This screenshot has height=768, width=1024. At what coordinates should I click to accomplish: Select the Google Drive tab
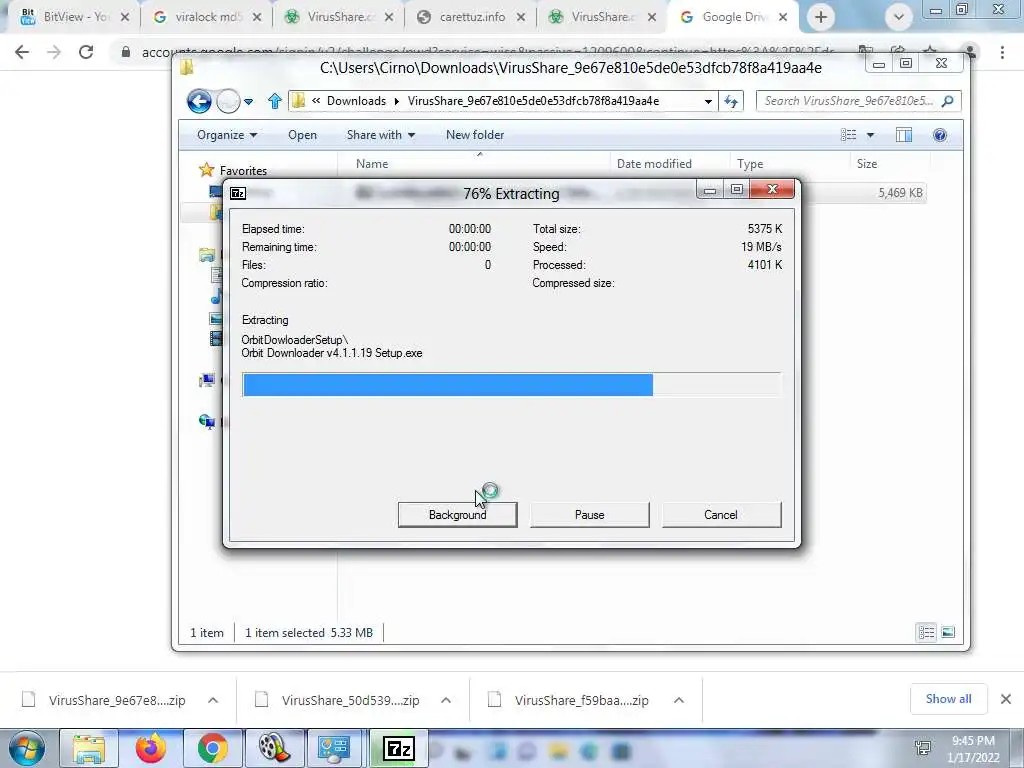pyautogui.click(x=733, y=17)
